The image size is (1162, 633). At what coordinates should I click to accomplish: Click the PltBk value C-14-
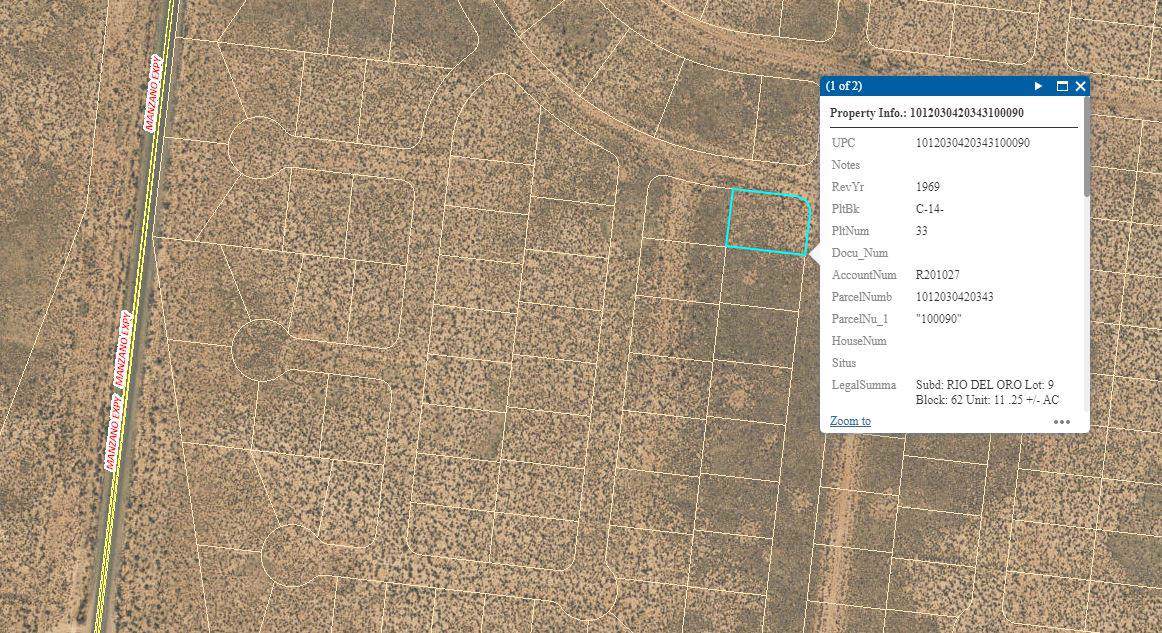[929, 209]
